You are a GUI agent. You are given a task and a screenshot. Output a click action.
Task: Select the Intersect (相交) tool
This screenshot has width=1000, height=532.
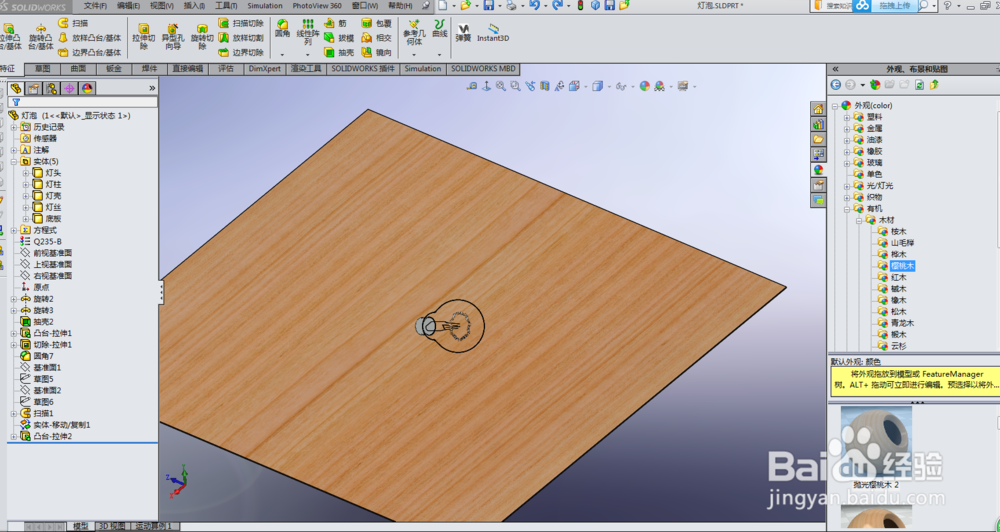pos(376,38)
